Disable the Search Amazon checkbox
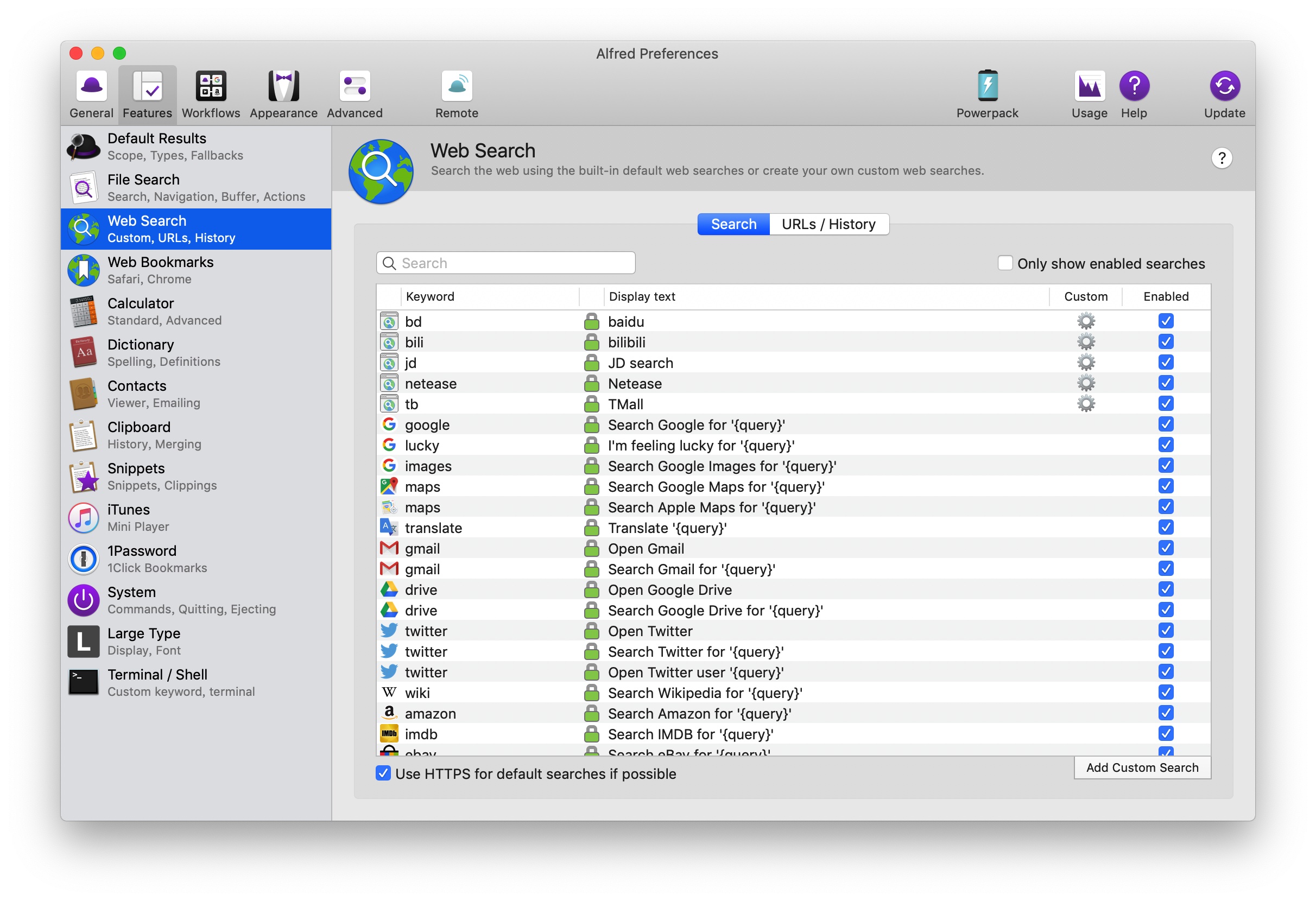Screen dimensions: 1316x901 [x=1166, y=713]
